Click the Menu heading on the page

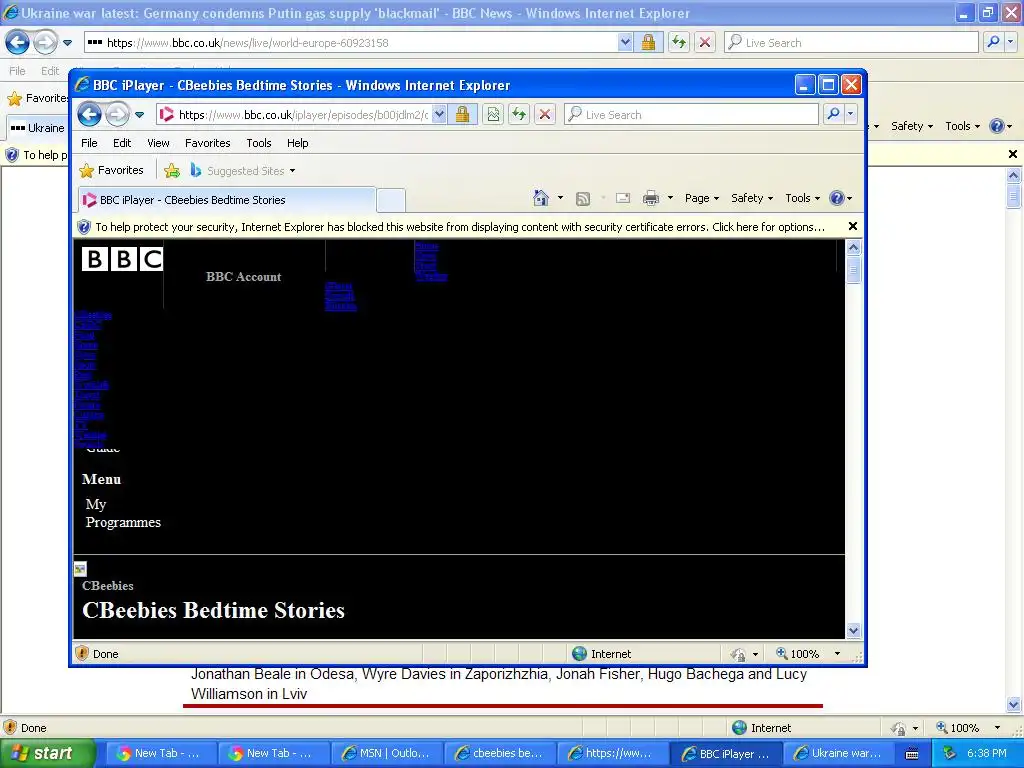click(101, 479)
